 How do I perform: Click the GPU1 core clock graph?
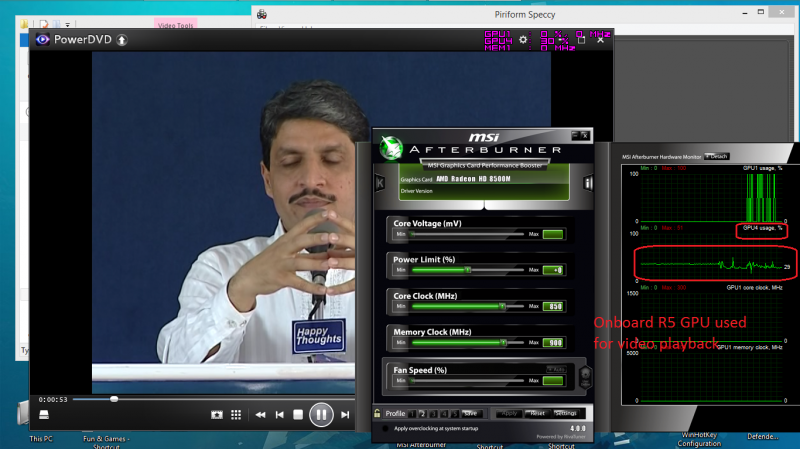[x=711, y=317]
